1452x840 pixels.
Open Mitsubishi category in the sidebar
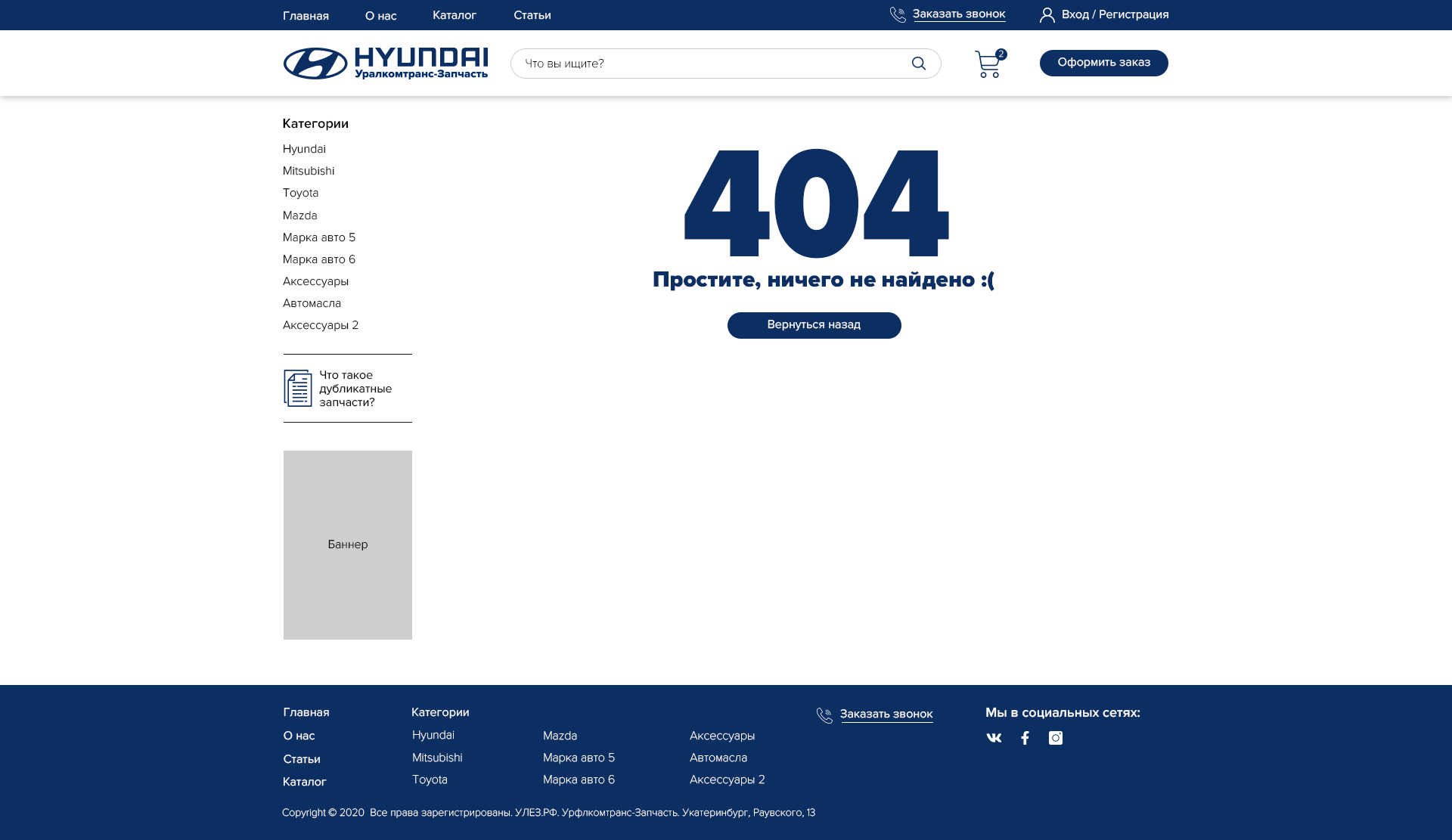point(308,172)
